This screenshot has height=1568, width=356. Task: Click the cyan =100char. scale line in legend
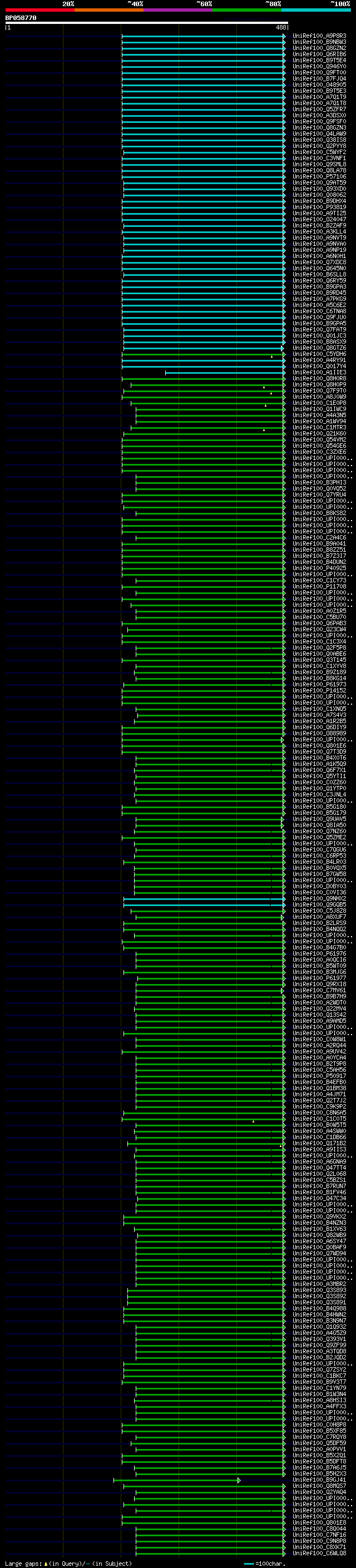coord(248,1563)
